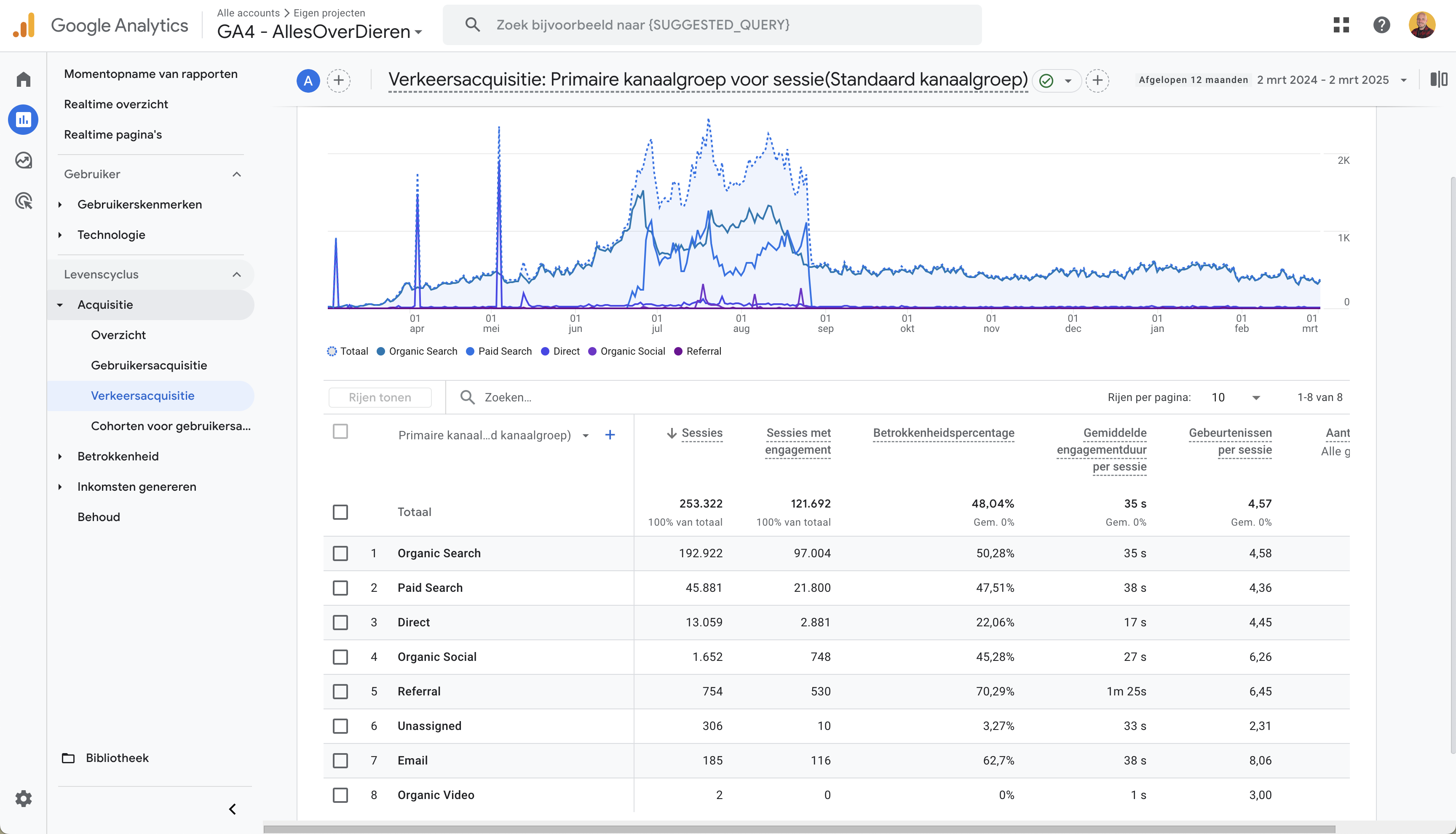Click the Alle accounts breadcrumb
Screen dimensions: 1456x834
click(x=248, y=13)
